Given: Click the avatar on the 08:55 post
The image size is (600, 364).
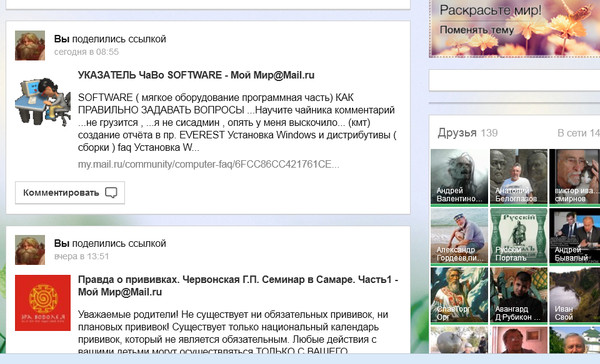Looking at the screenshot, I should (x=30, y=46).
